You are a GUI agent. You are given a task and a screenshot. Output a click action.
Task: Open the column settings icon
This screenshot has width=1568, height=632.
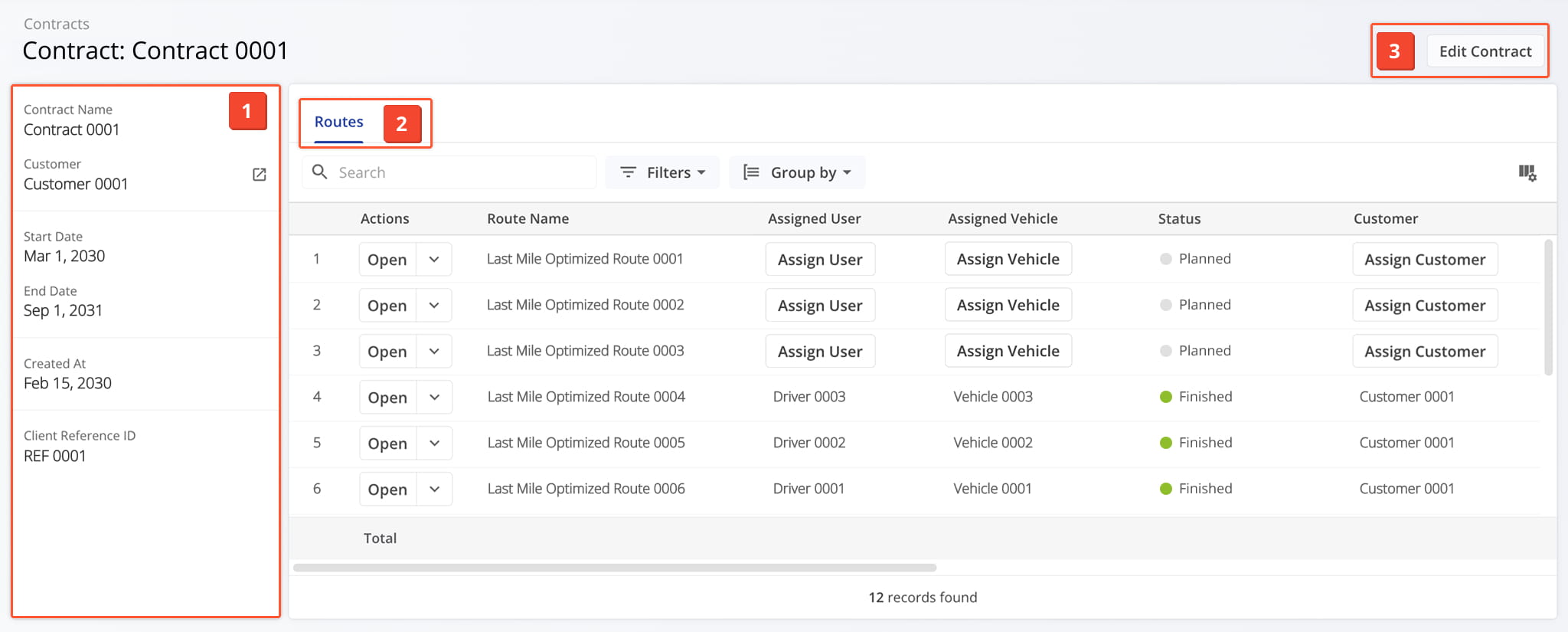1527,173
